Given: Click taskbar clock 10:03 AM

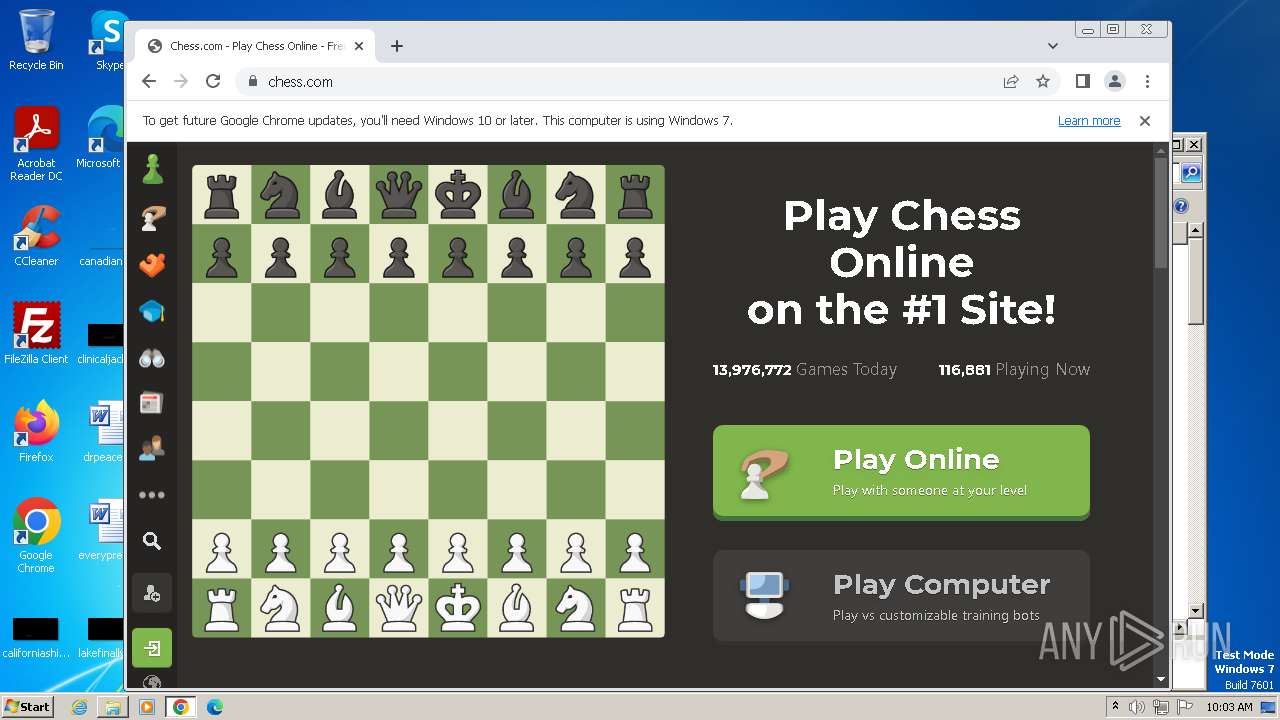Looking at the screenshot, I should pyautogui.click(x=1229, y=707).
